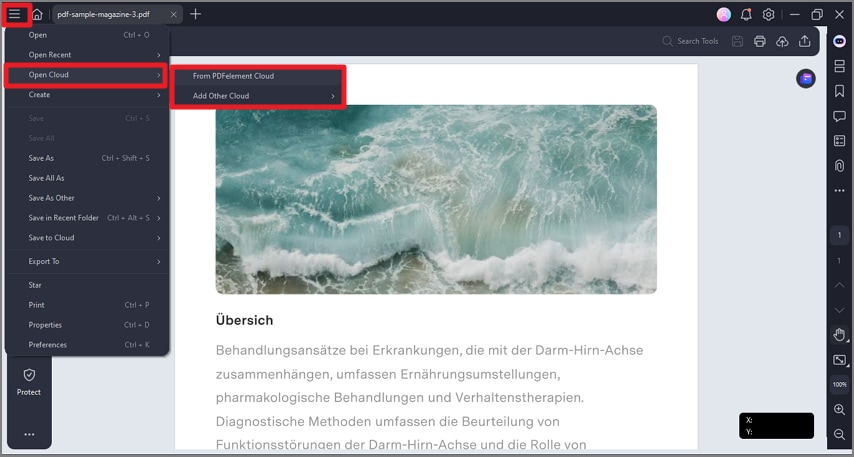Click the 100% zoom level

point(839,385)
